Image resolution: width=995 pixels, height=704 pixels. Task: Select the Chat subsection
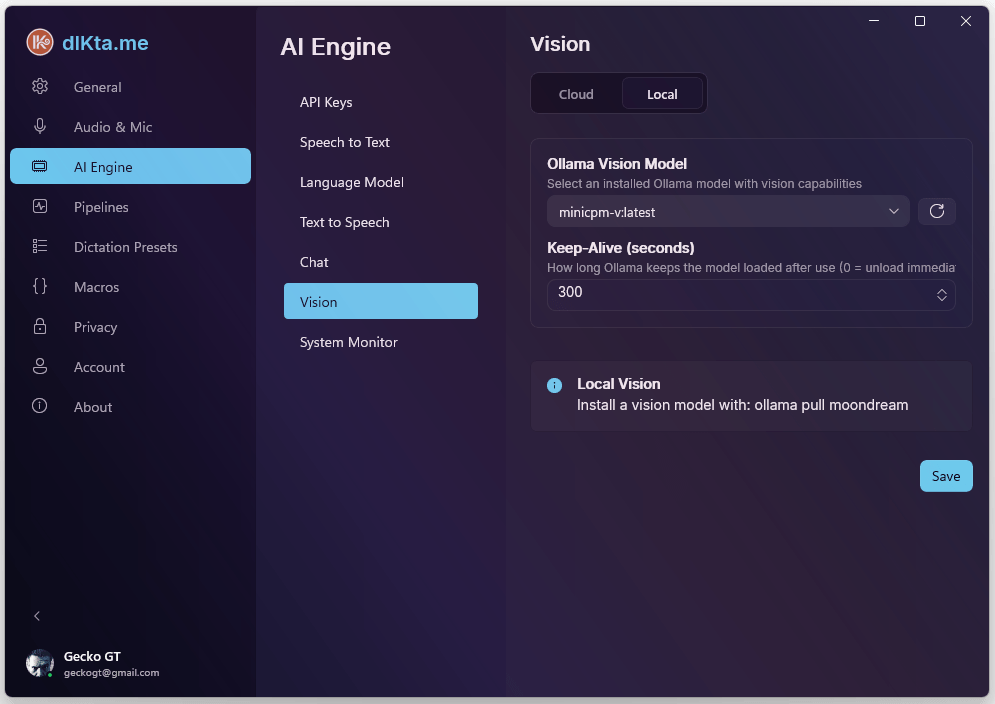(381, 262)
